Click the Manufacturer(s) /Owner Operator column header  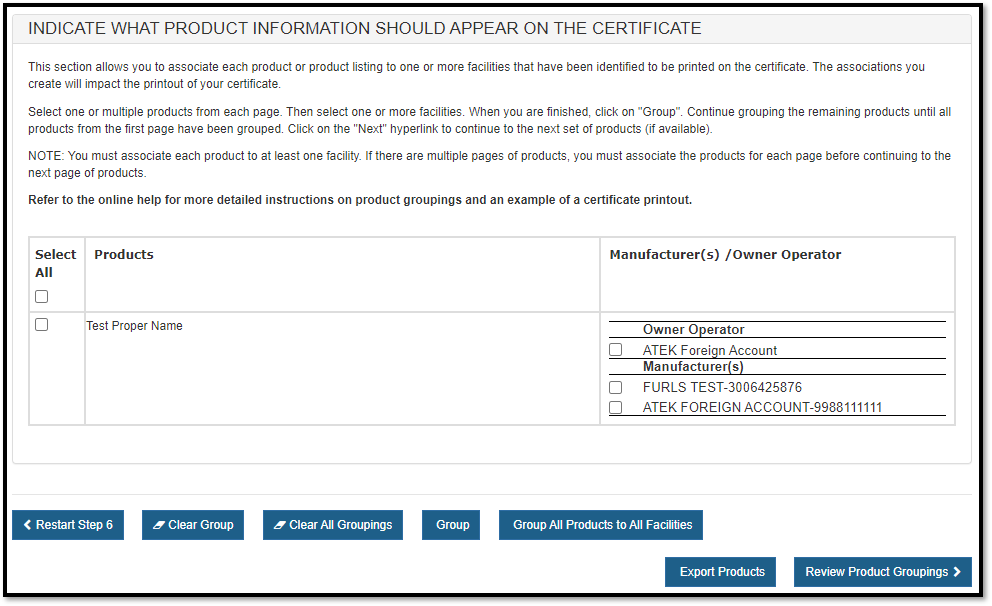[725, 255]
